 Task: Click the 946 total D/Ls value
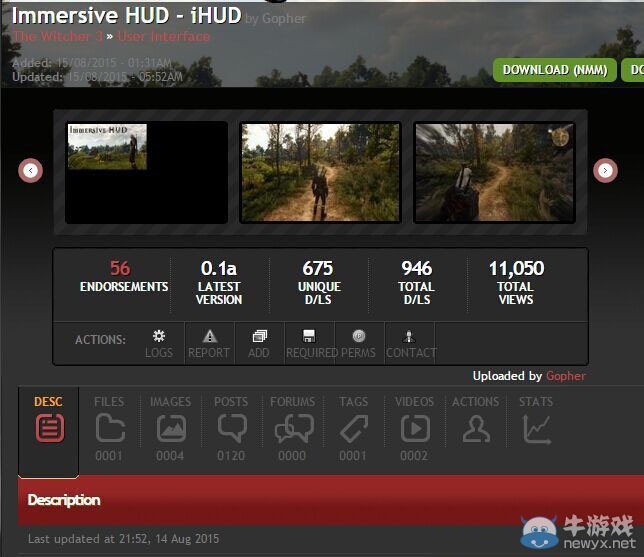pyautogui.click(x=417, y=268)
